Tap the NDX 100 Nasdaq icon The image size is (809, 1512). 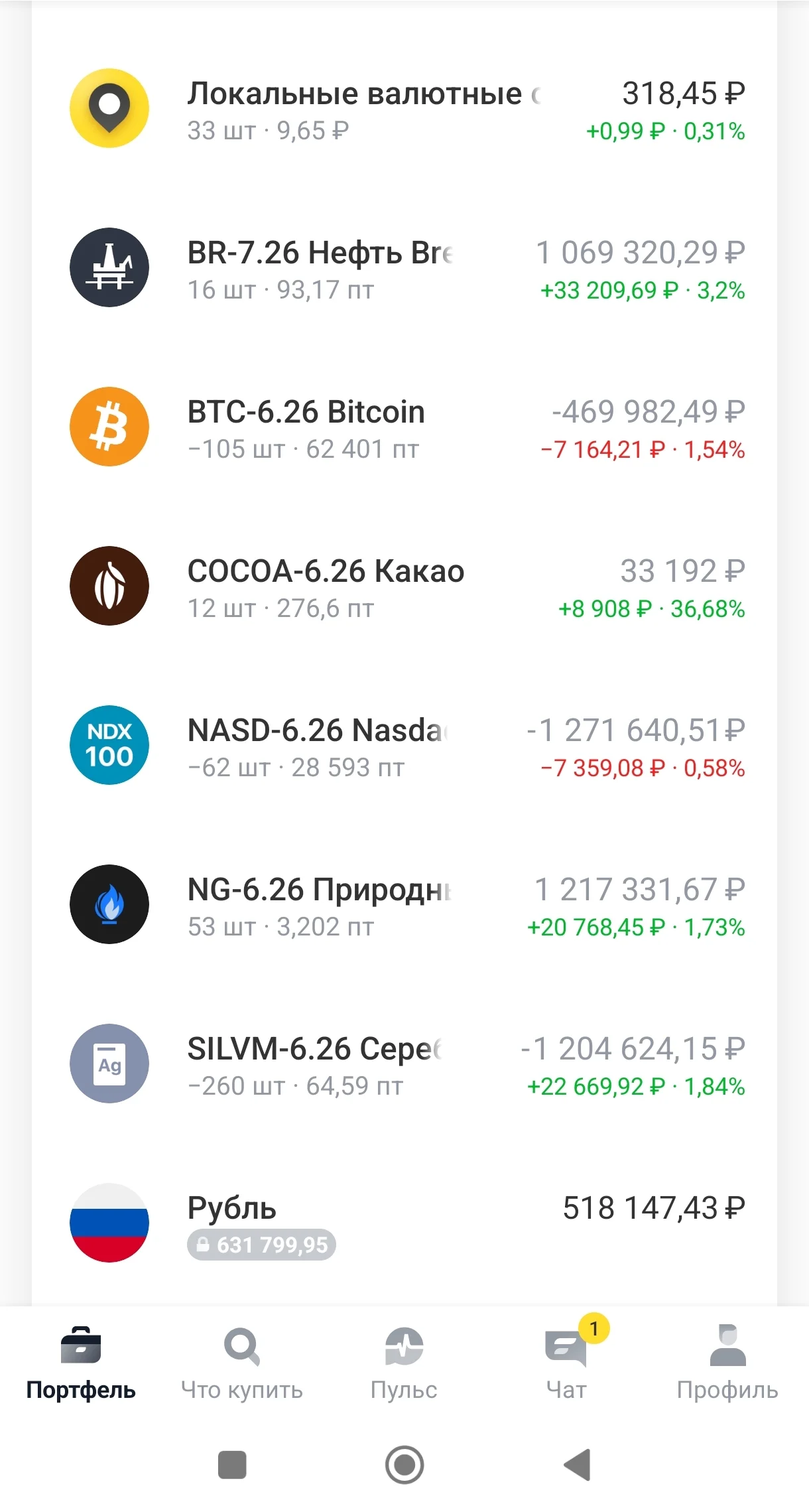(x=109, y=745)
